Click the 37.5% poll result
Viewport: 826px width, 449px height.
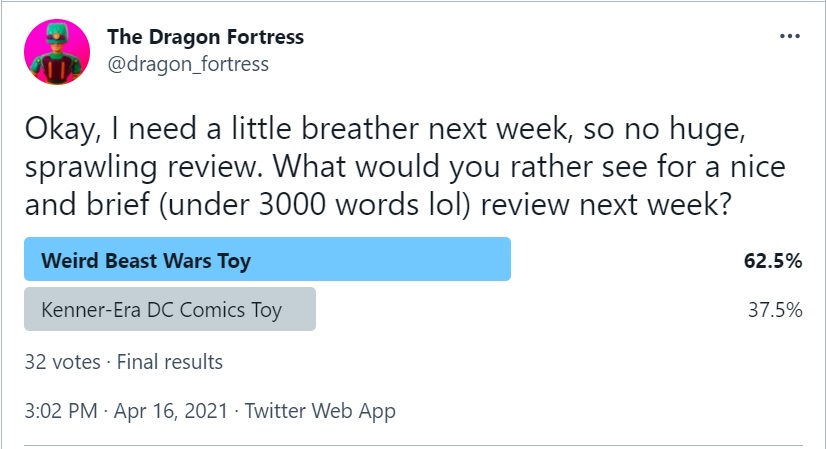(x=775, y=310)
